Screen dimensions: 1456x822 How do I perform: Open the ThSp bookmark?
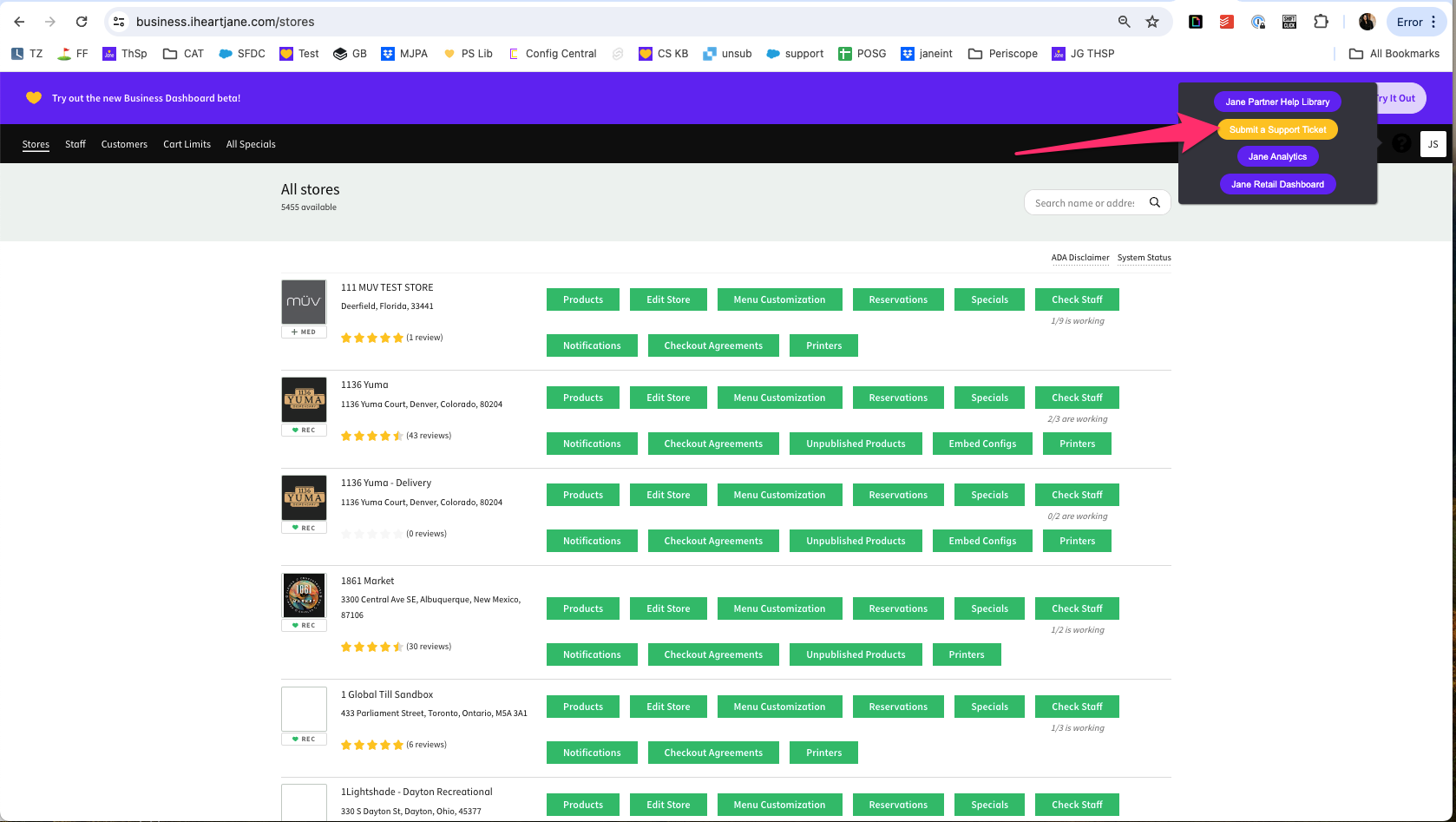pyautogui.click(x=125, y=54)
